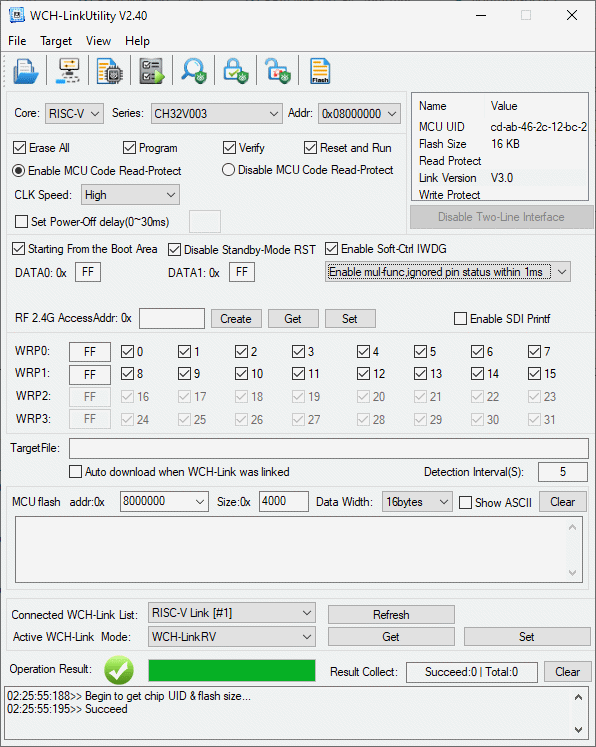Click the Refresh button for WCH-Link list
Screen dimensions: 596x747
coord(391,615)
